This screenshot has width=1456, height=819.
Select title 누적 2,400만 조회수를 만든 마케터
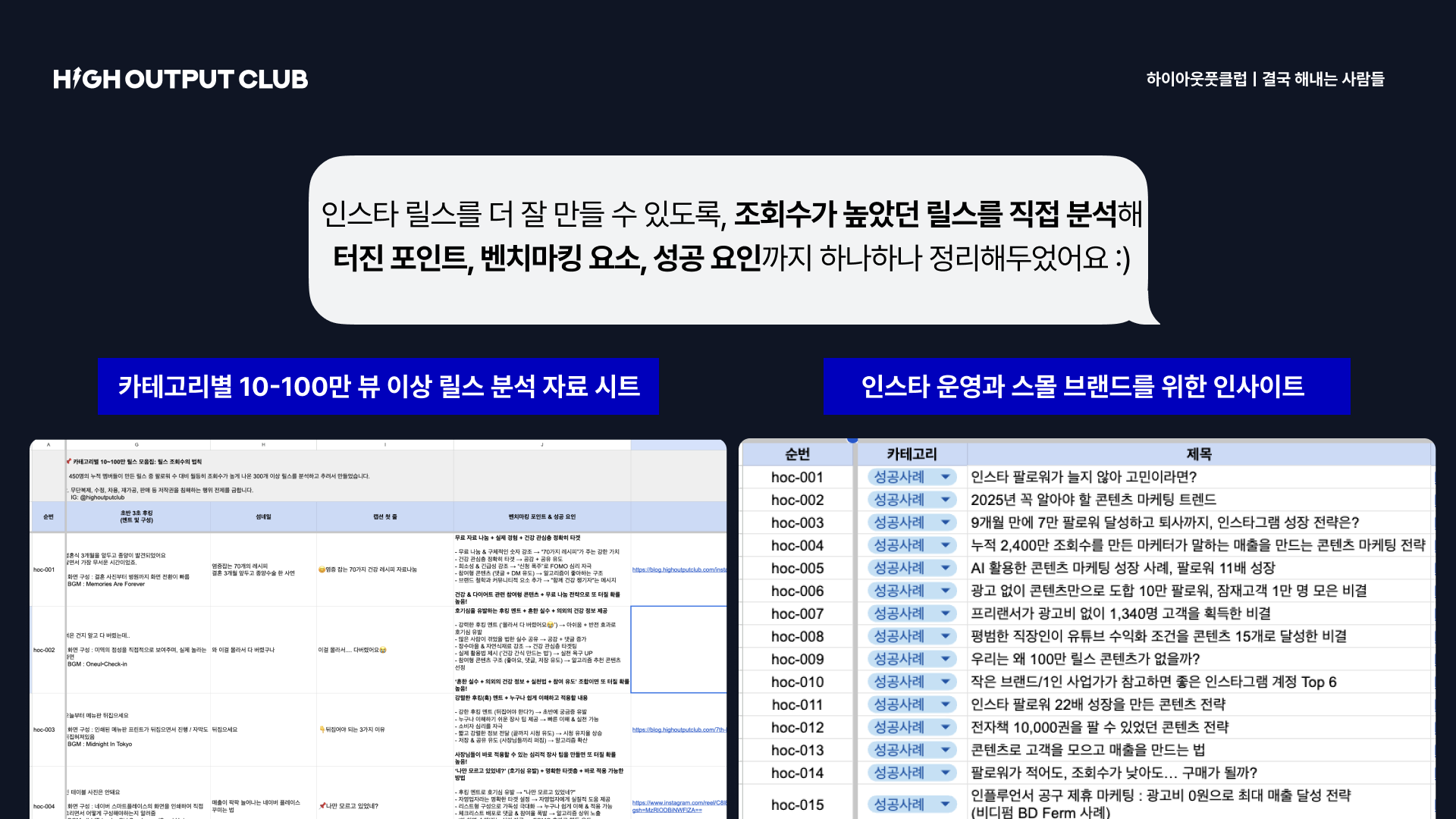[1198, 545]
